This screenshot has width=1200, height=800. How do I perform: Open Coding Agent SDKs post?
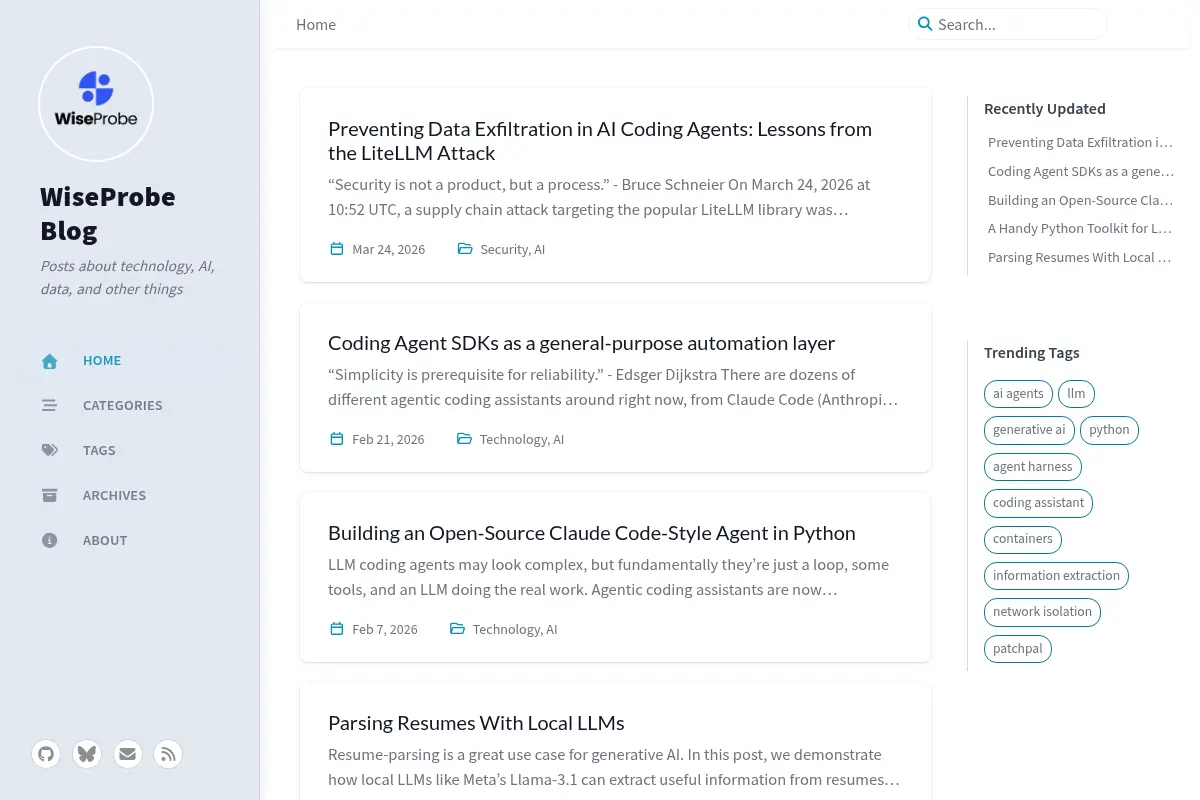pyautogui.click(x=581, y=343)
